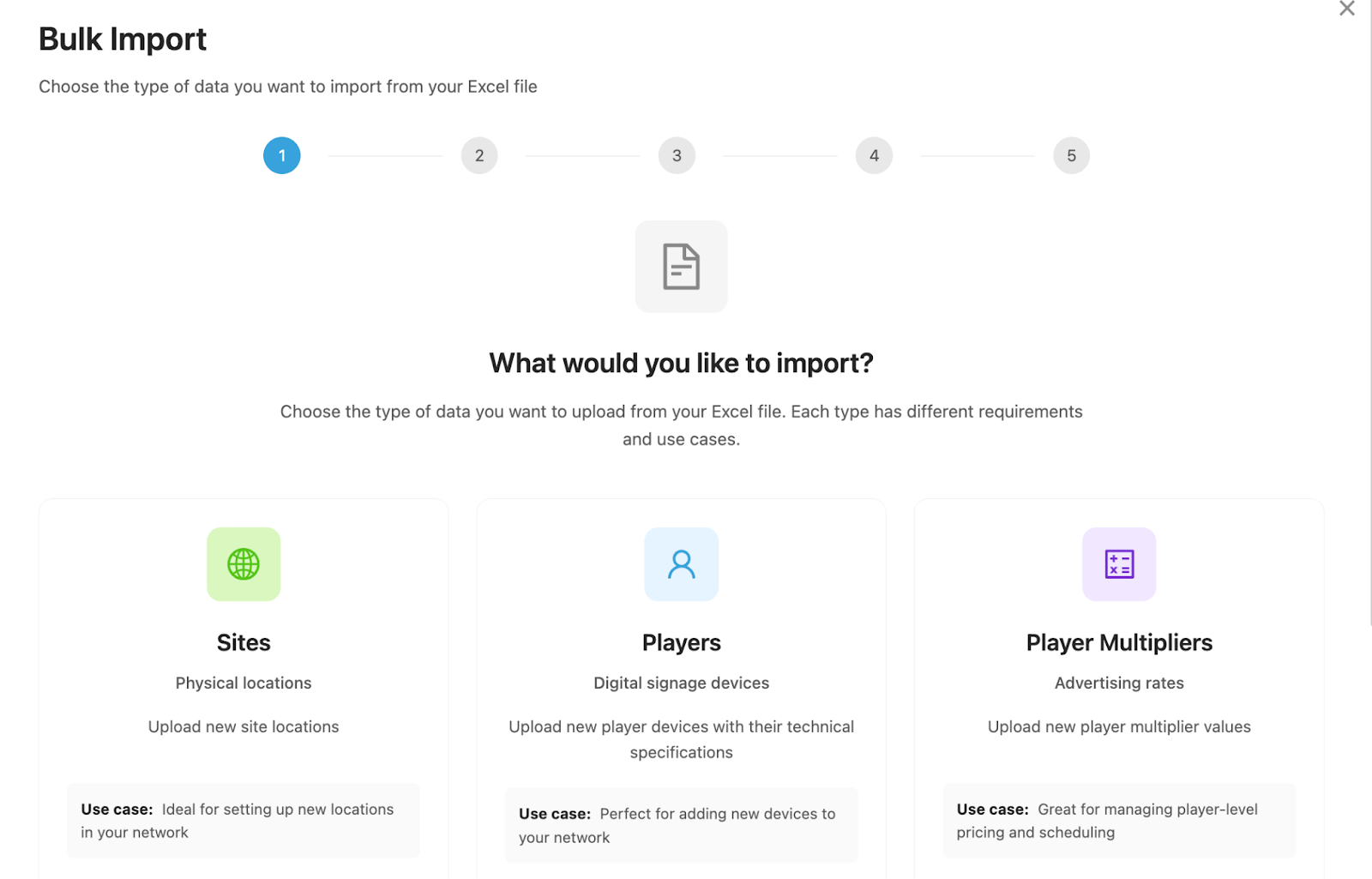
Task: Choose the Sites import type heading
Action: (244, 642)
